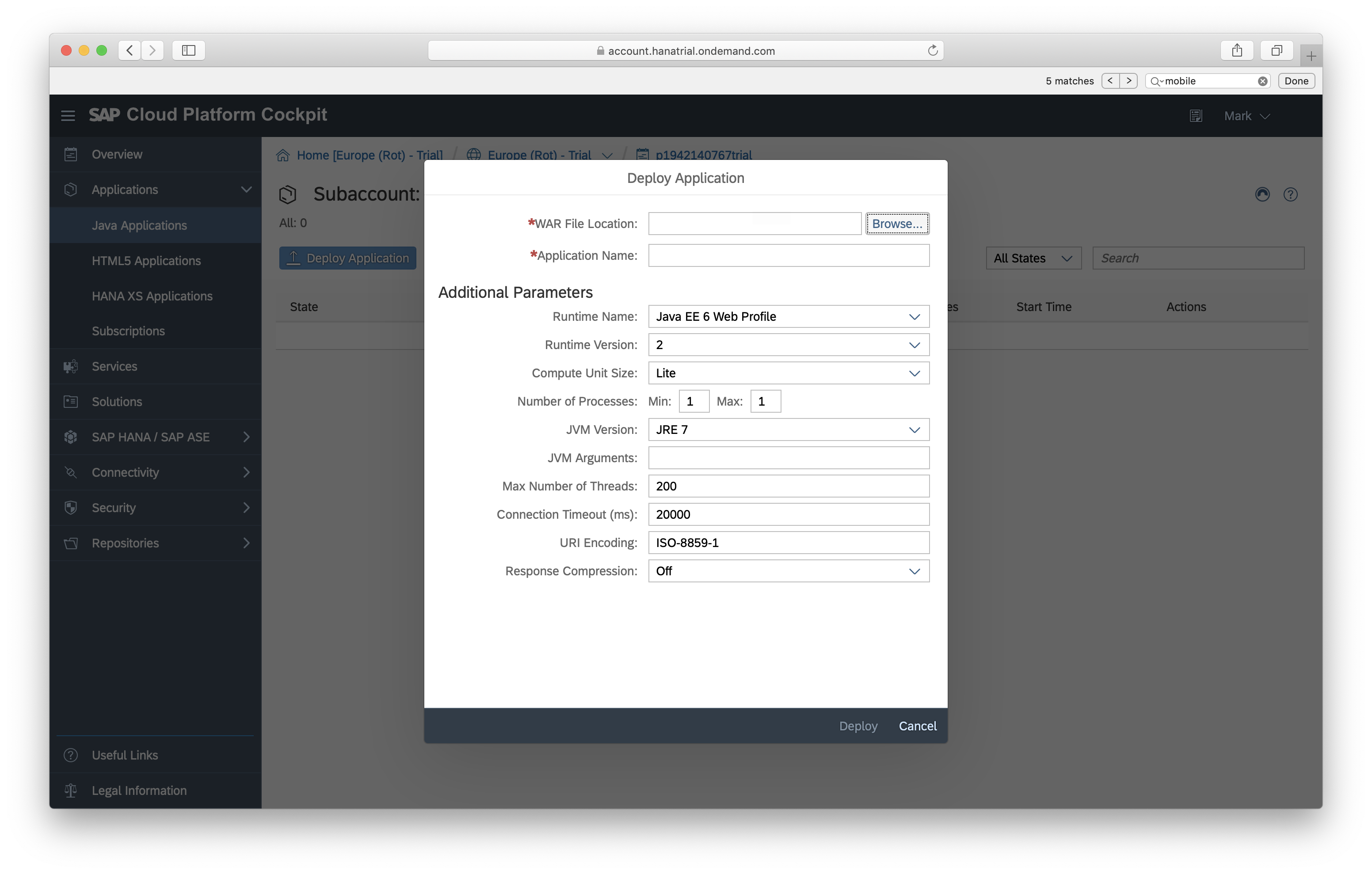Click the globe icon in breadcrumb
The width and height of the screenshot is (1372, 874).
point(473,155)
